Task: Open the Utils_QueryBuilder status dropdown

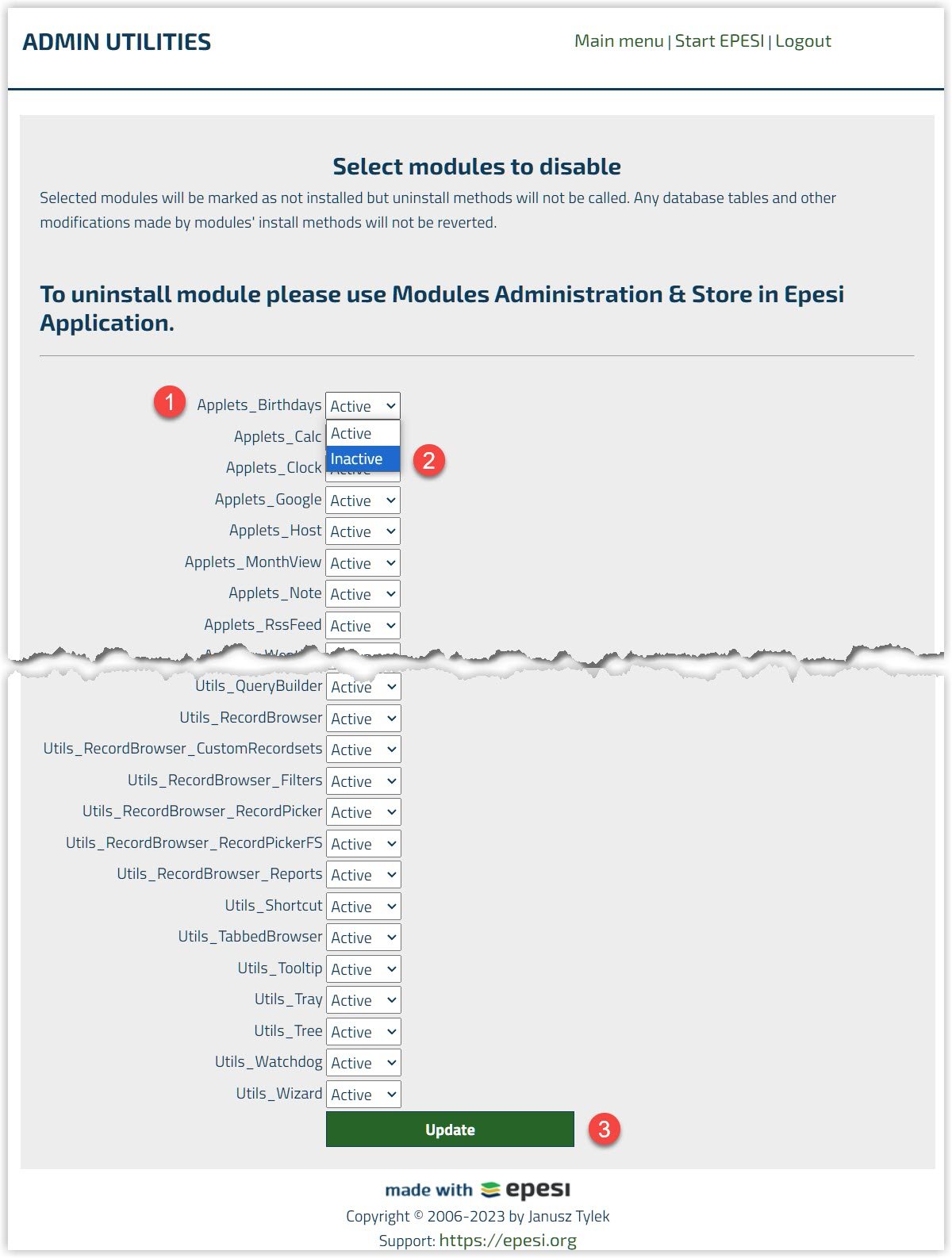Action: [x=363, y=687]
